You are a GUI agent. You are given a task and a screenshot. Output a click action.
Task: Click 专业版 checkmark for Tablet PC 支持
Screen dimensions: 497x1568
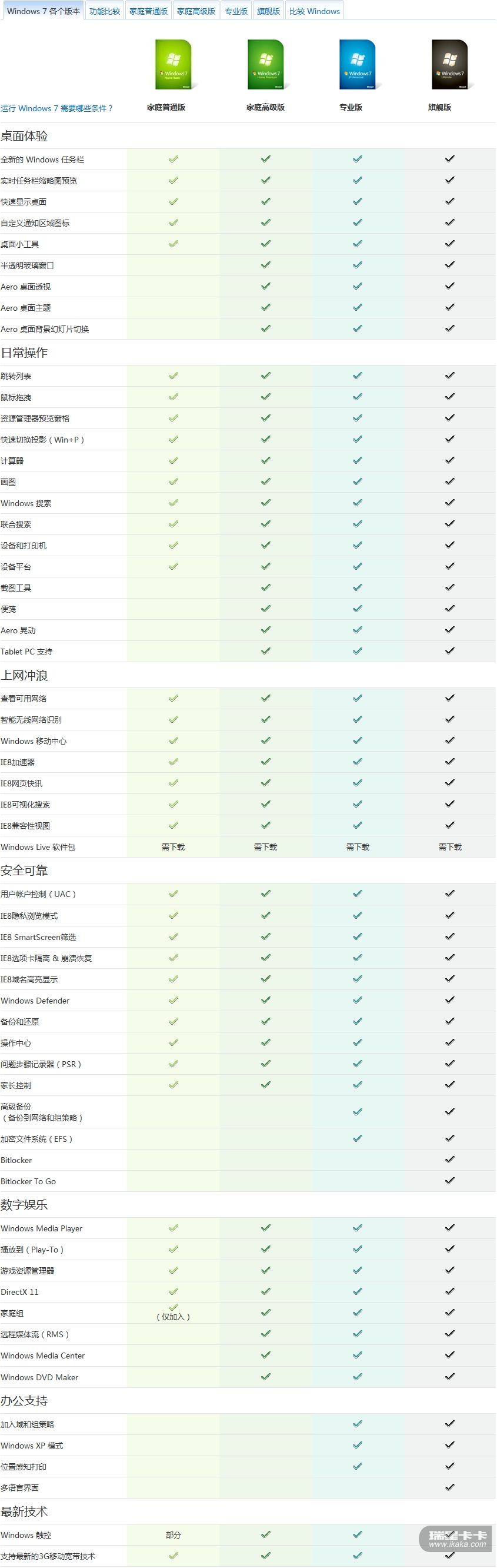358,651
